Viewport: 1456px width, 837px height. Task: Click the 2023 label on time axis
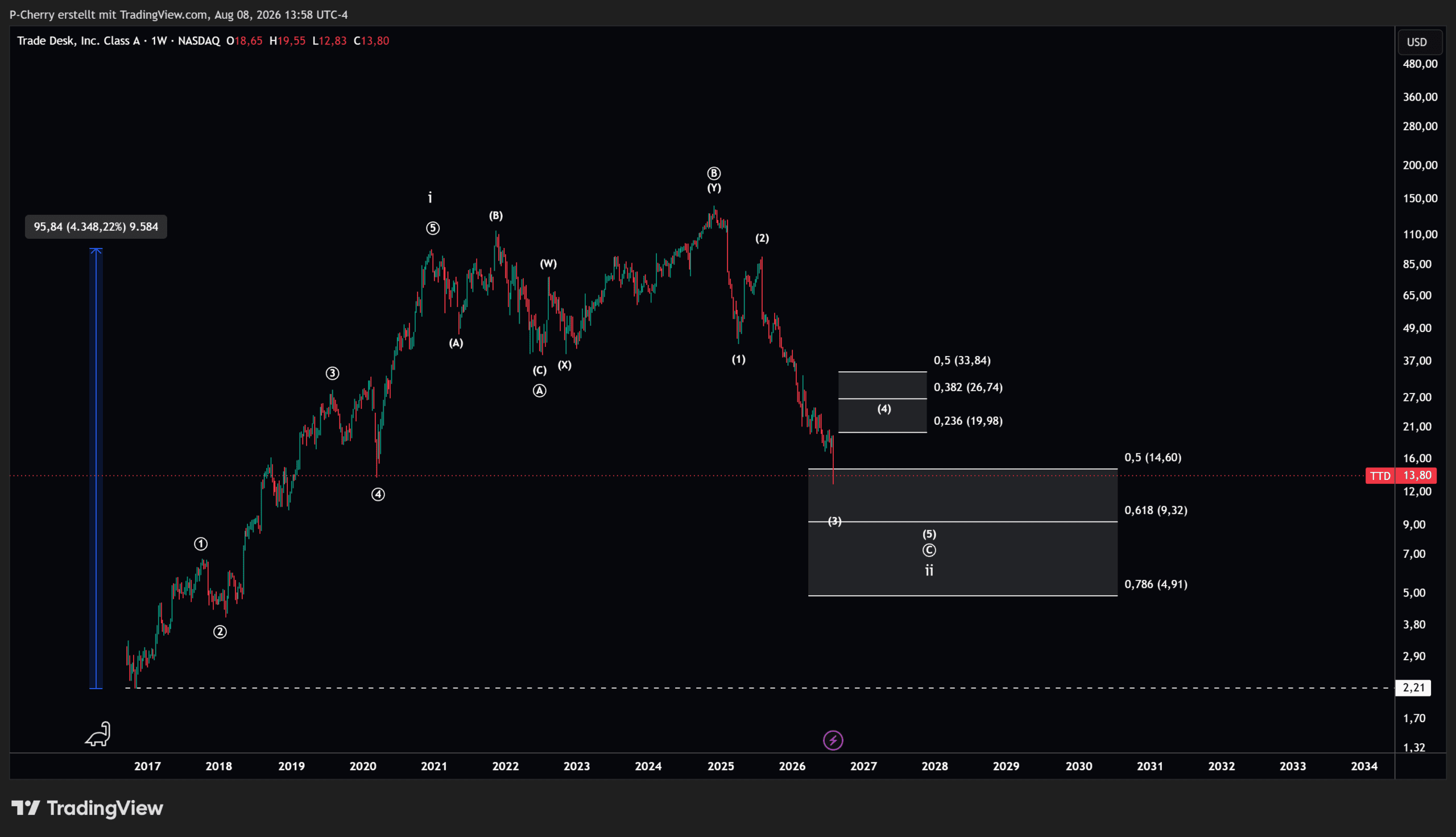click(577, 766)
